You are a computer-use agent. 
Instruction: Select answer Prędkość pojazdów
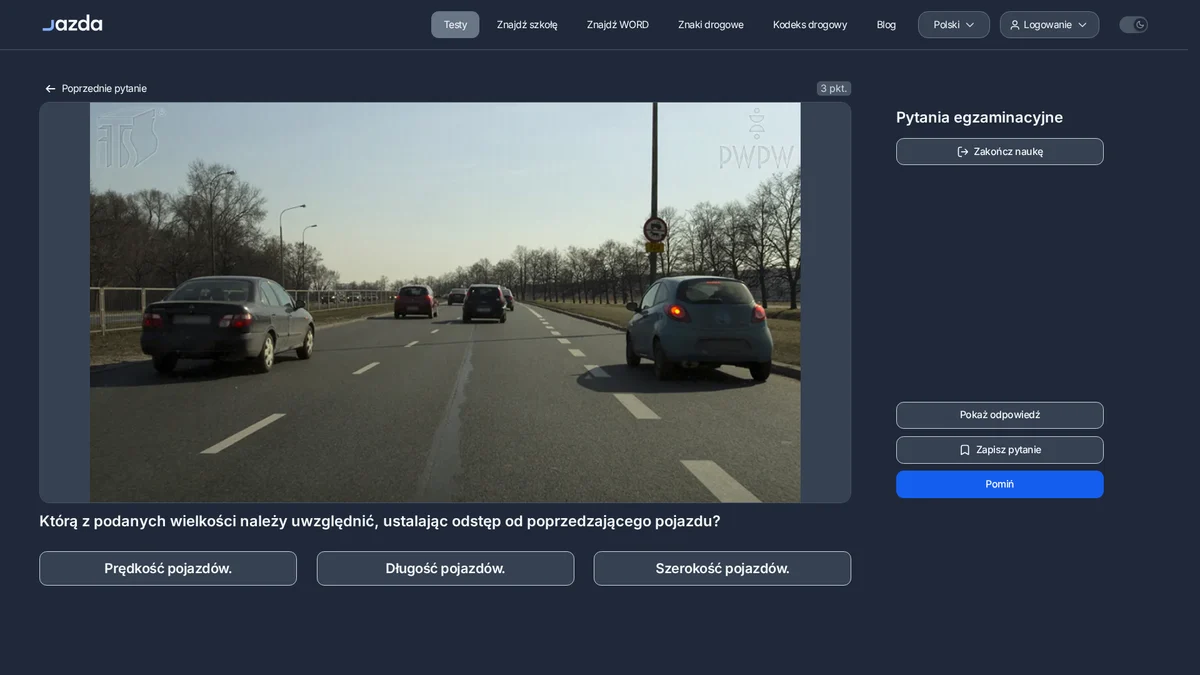(x=168, y=568)
